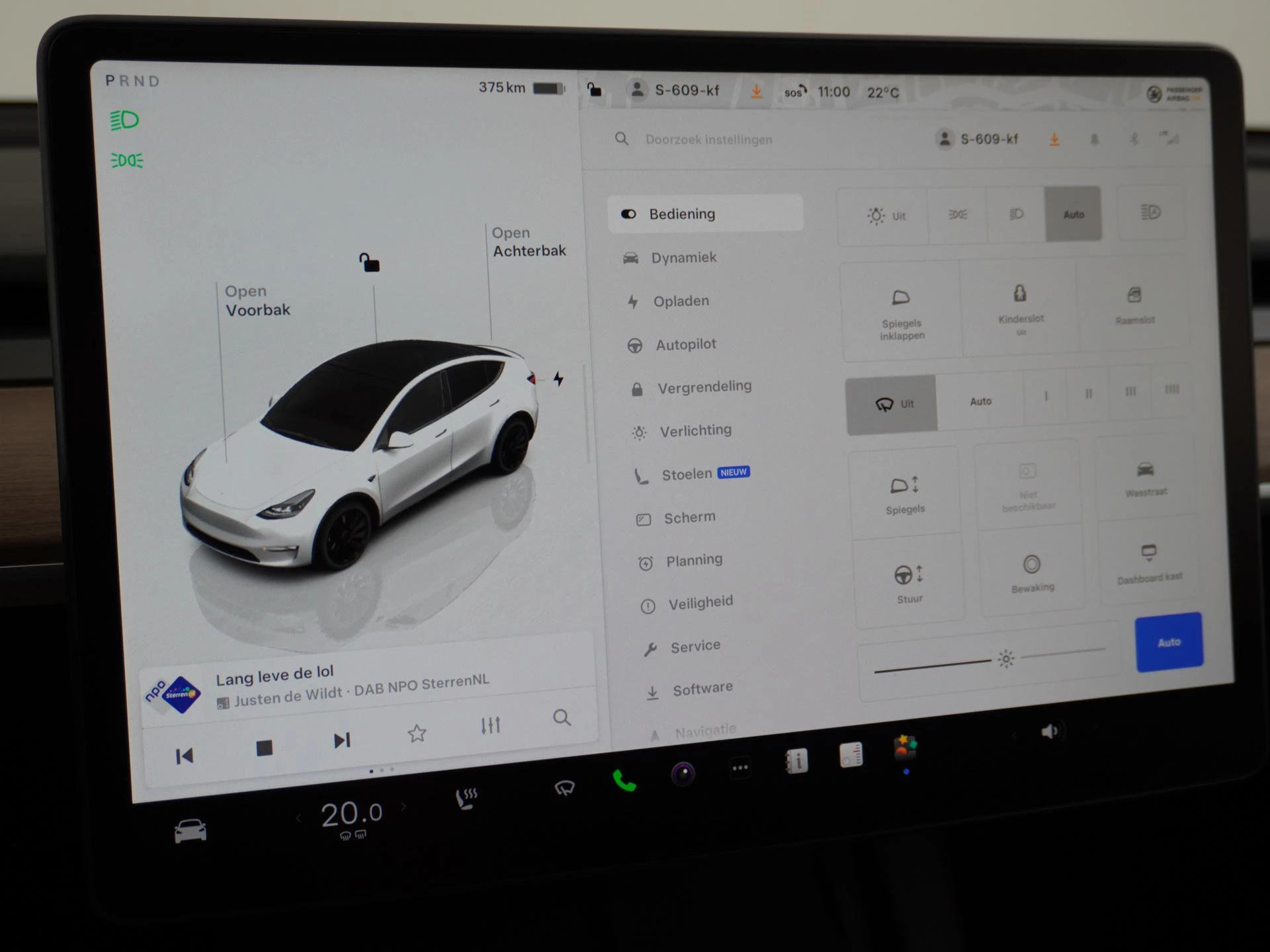1270x952 pixels.
Task: Select the low beam headlights option
Action: pos(1016,214)
